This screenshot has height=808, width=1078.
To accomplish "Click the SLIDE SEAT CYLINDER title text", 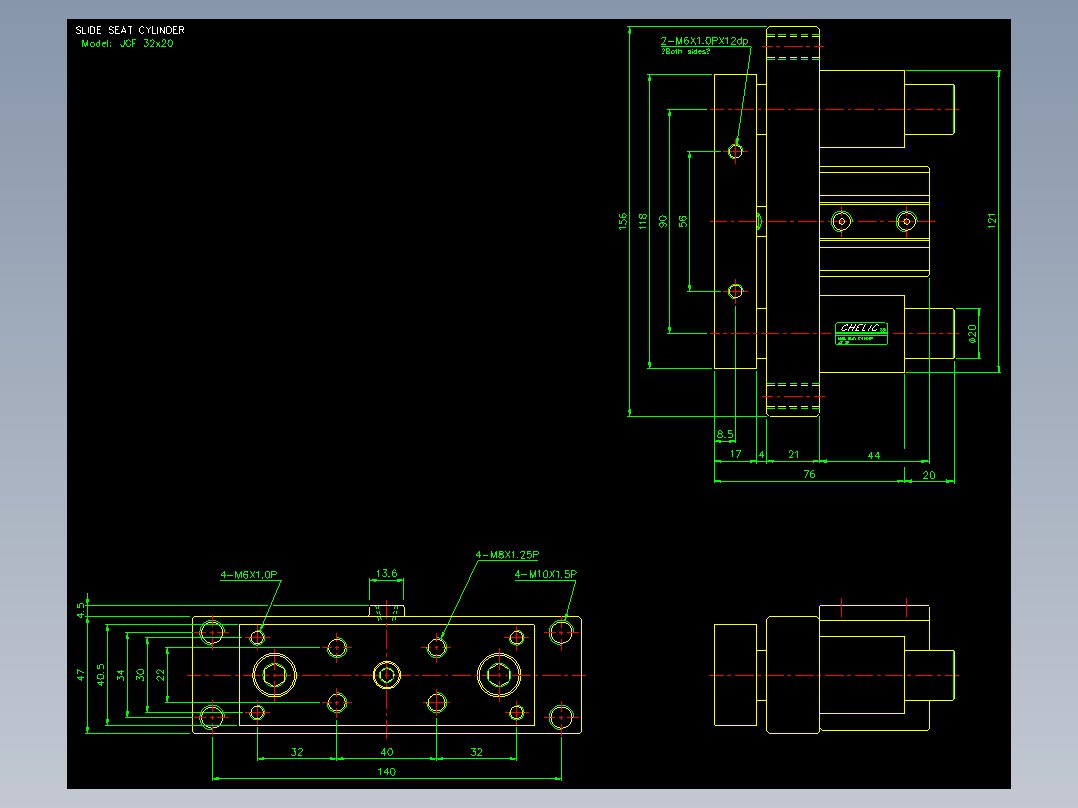I will (130, 30).
